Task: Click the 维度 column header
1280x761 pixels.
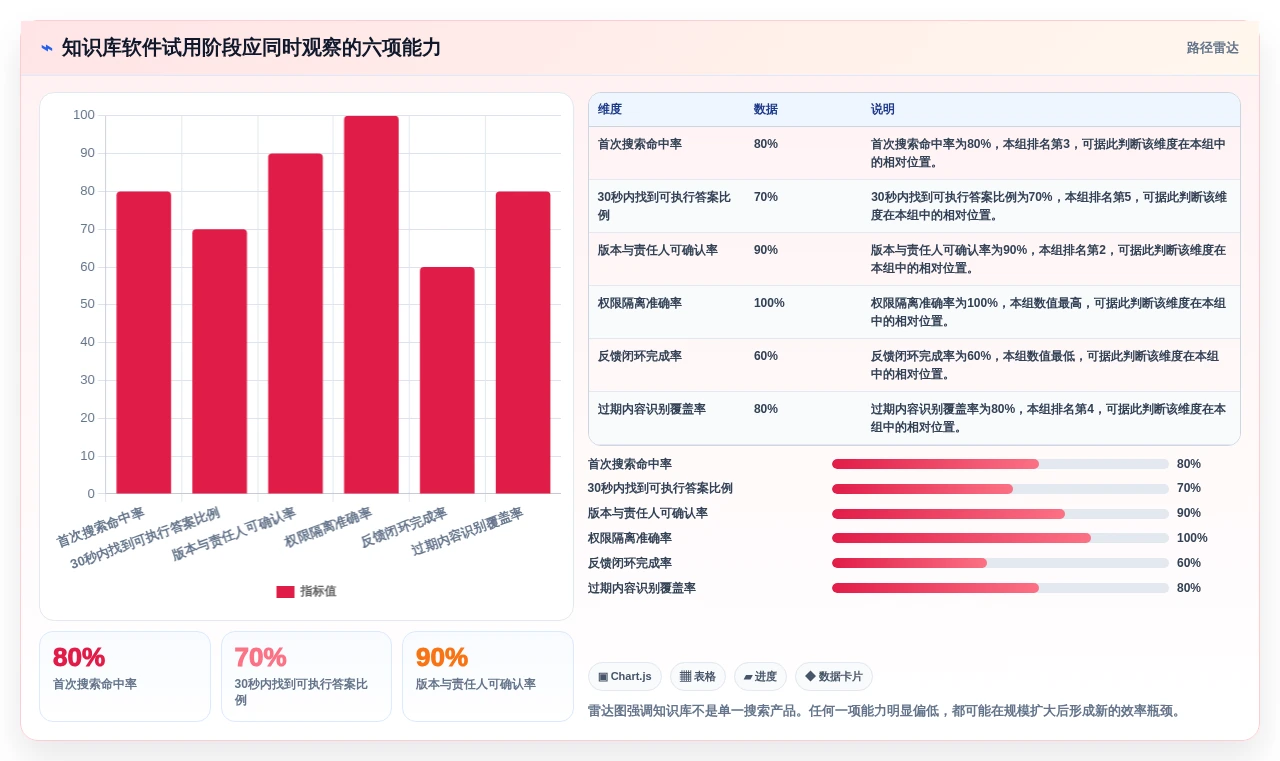Action: (610, 110)
